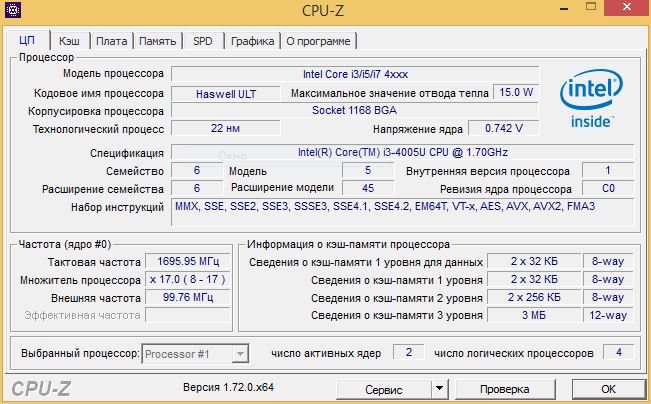Click the i3-4005U CPU @ 1.70GHz specification field

click(x=402, y=152)
